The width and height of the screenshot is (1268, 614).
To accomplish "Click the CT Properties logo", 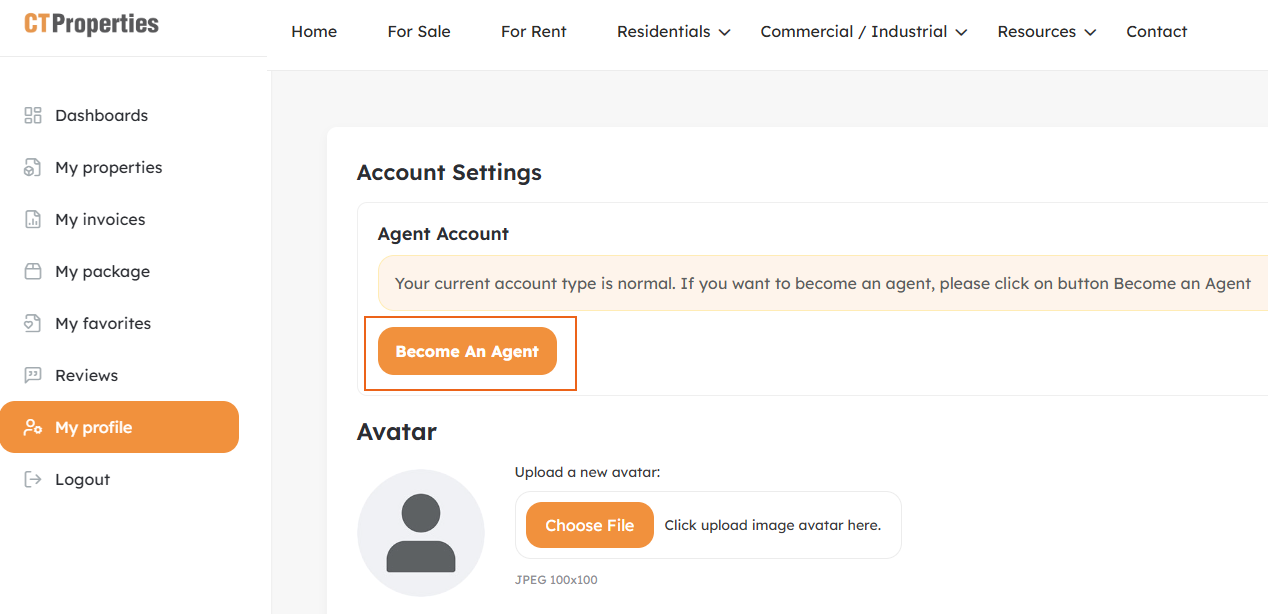I will (91, 24).
